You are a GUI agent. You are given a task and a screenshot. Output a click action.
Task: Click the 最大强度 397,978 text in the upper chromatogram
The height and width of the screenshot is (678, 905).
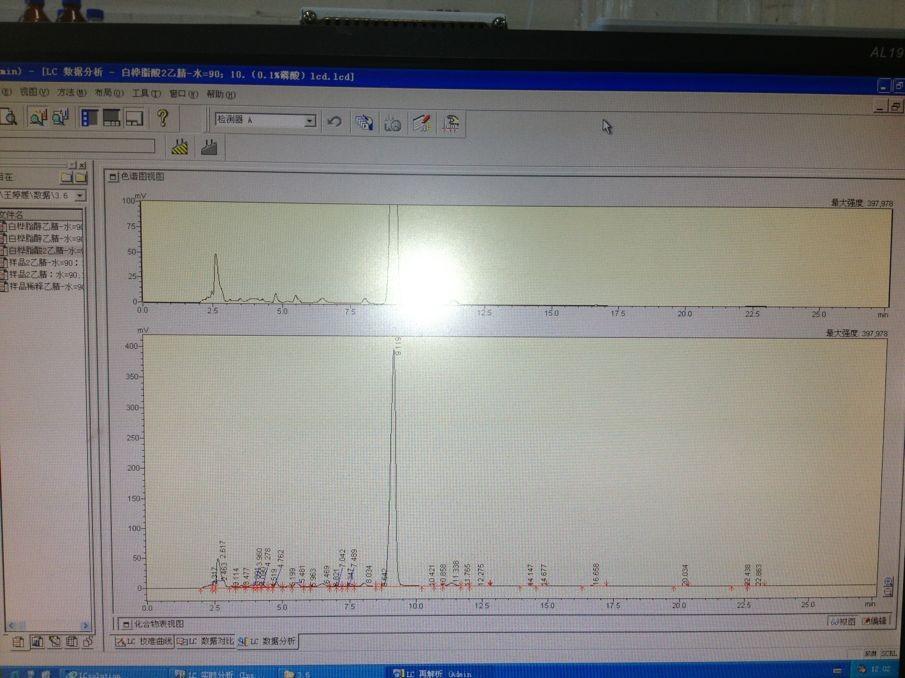pos(862,203)
